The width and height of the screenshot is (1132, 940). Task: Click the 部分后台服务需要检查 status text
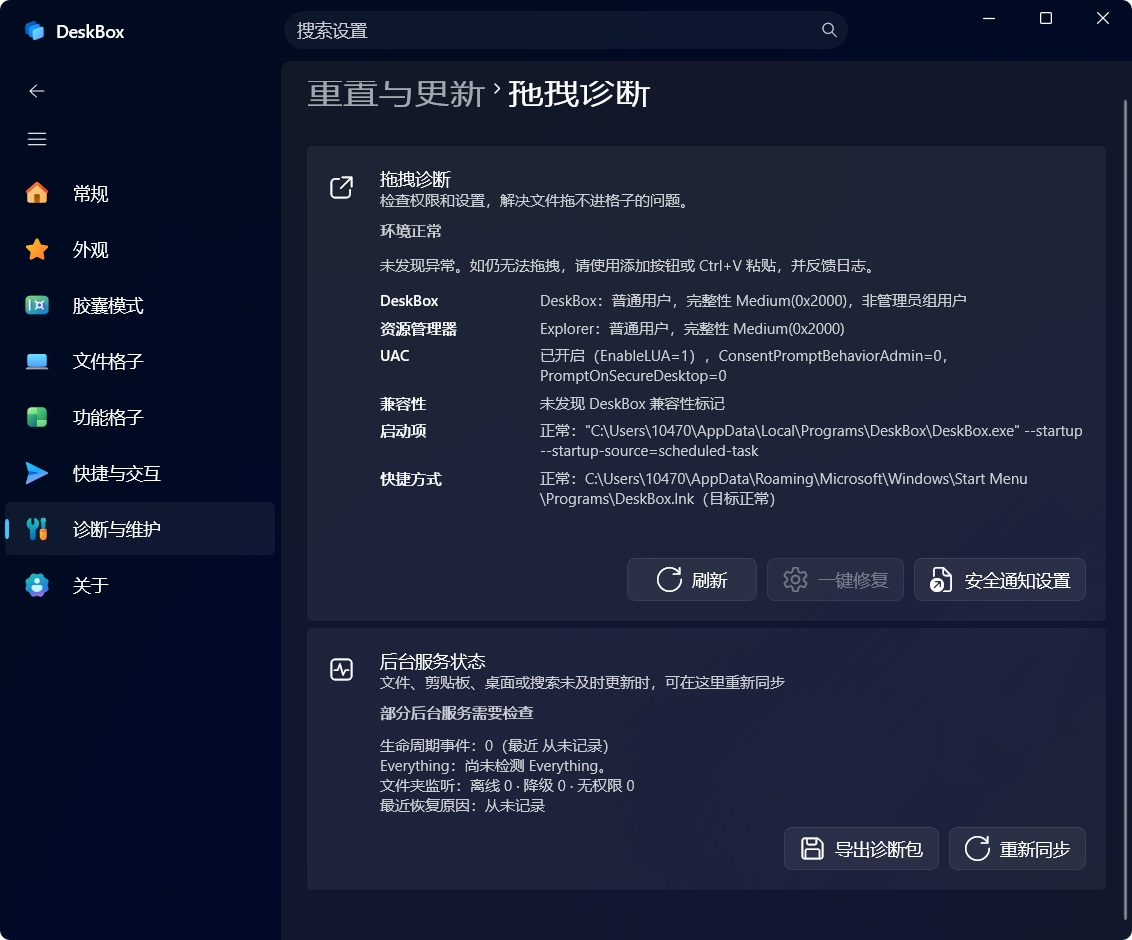(x=456, y=713)
